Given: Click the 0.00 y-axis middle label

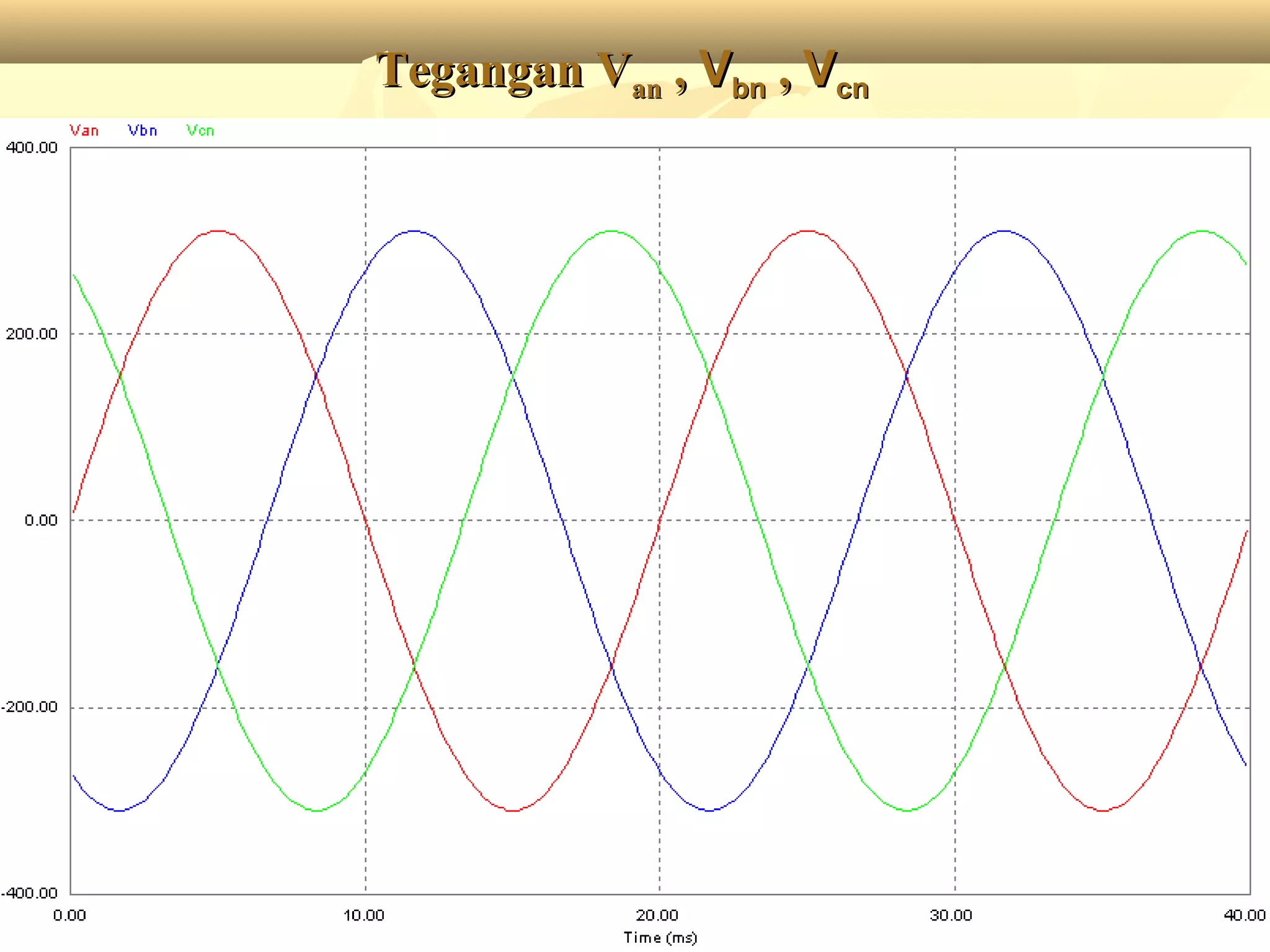Looking at the screenshot, I should [x=41, y=521].
